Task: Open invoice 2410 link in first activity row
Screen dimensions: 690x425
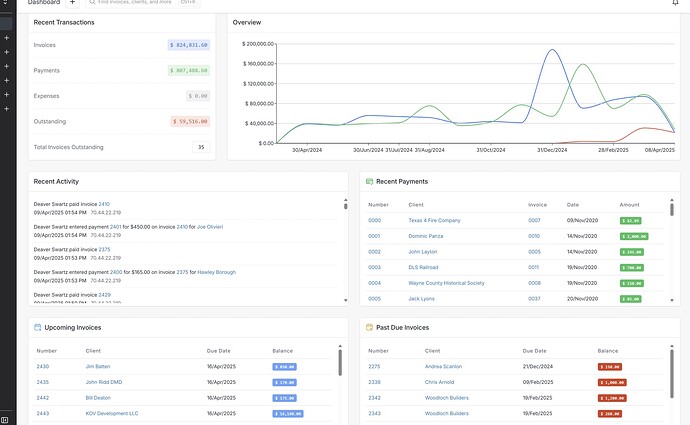Action: (x=104, y=204)
